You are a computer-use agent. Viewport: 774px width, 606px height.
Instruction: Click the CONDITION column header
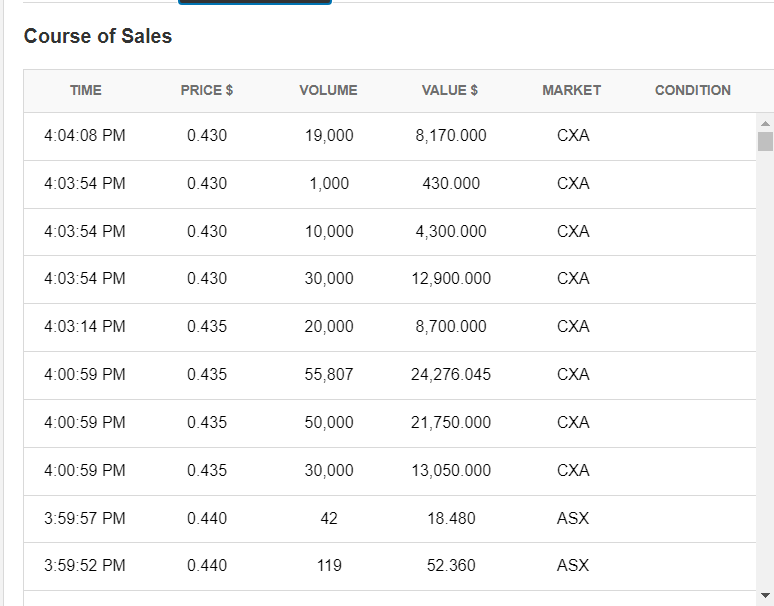pos(692,90)
